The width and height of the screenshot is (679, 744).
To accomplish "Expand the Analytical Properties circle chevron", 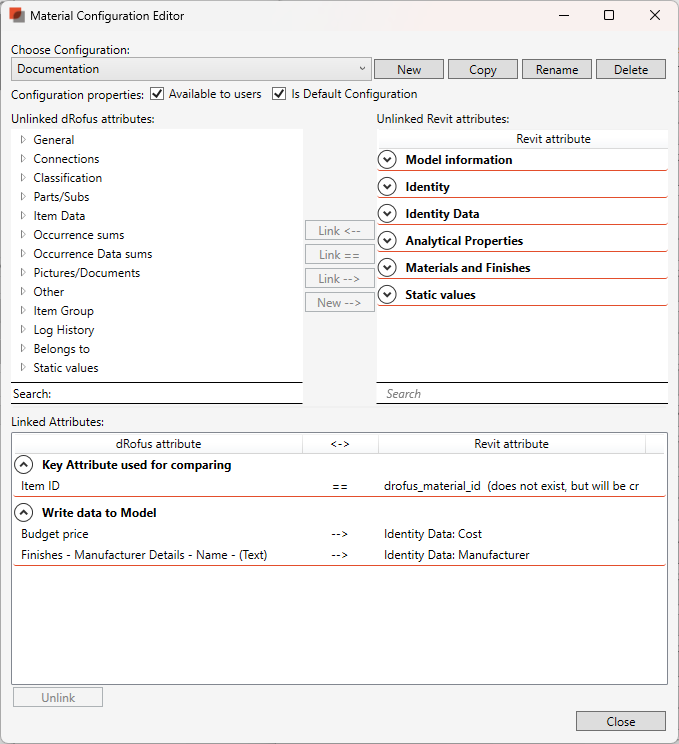I will (x=388, y=241).
